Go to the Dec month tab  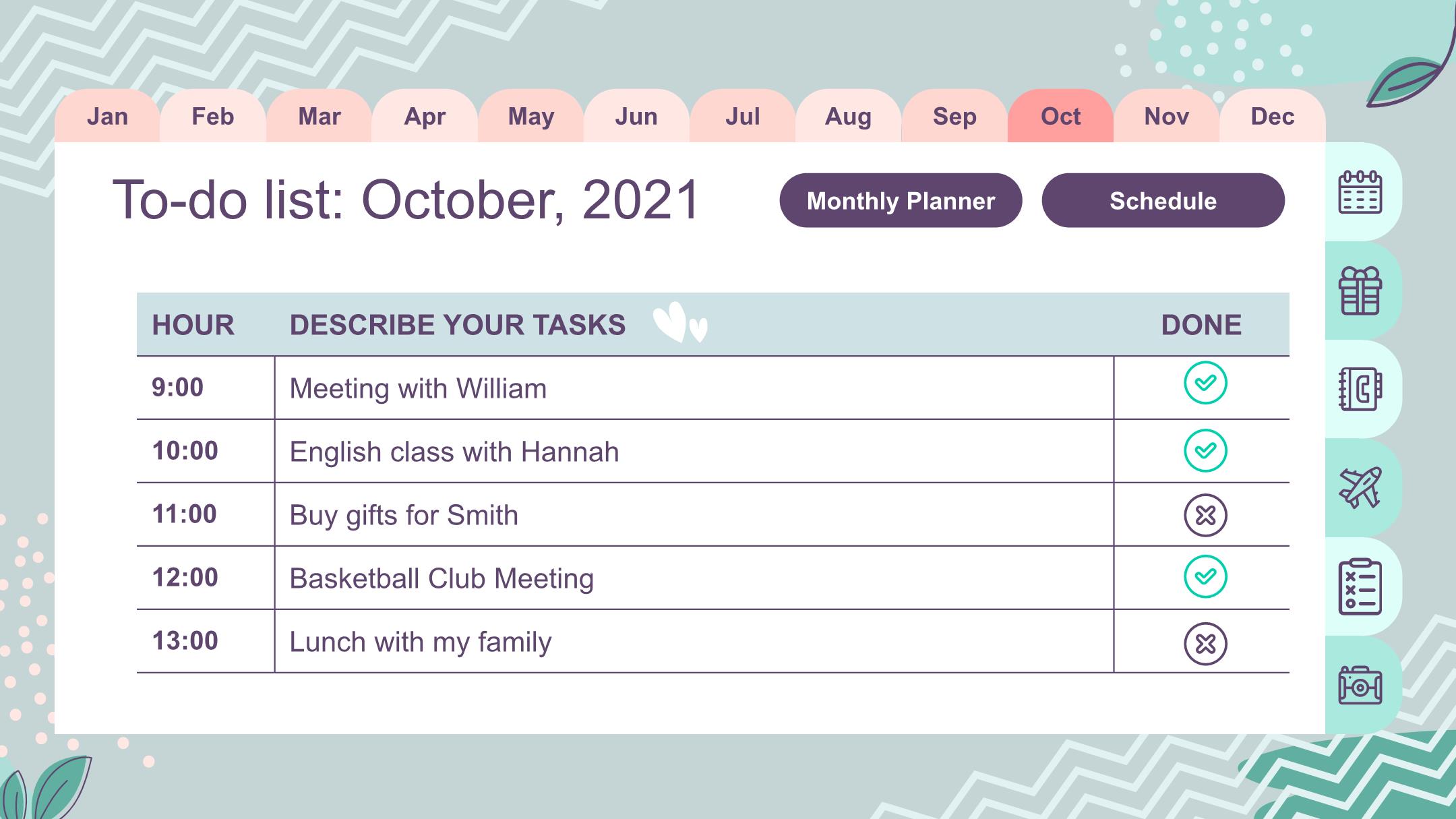pyautogui.click(x=1273, y=116)
